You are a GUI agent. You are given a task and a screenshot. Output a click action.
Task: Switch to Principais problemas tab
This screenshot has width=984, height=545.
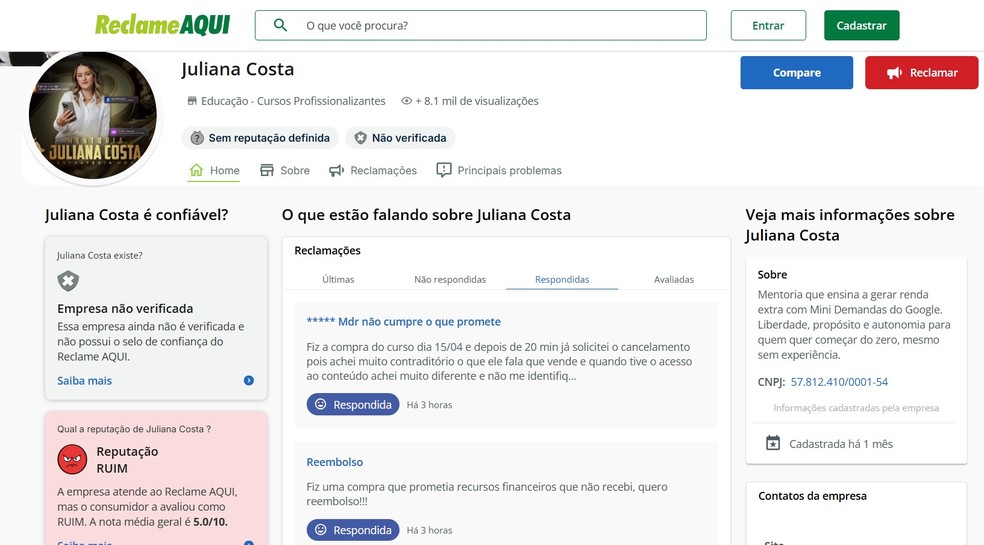pyautogui.click(x=499, y=171)
